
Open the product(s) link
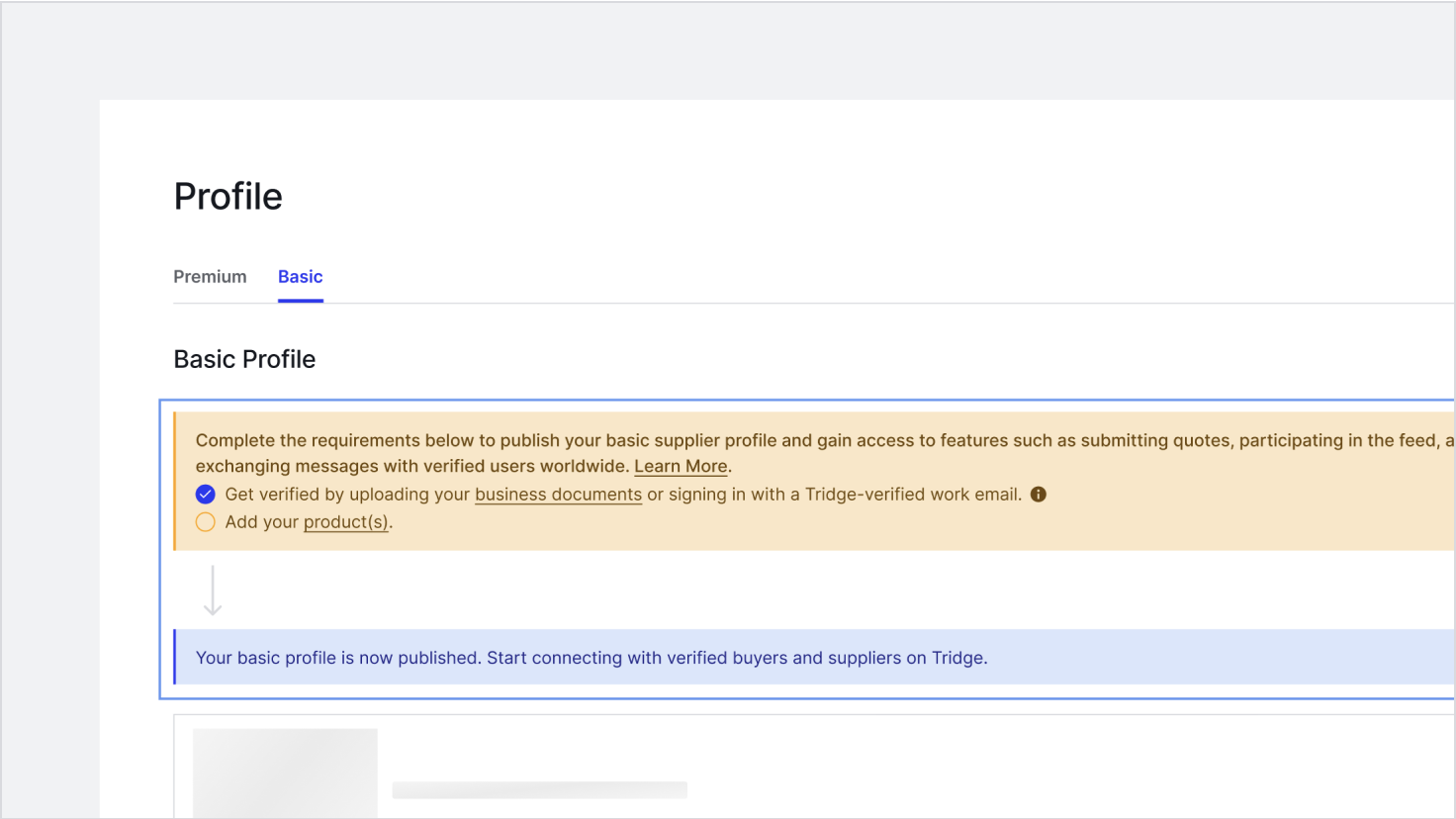(346, 522)
